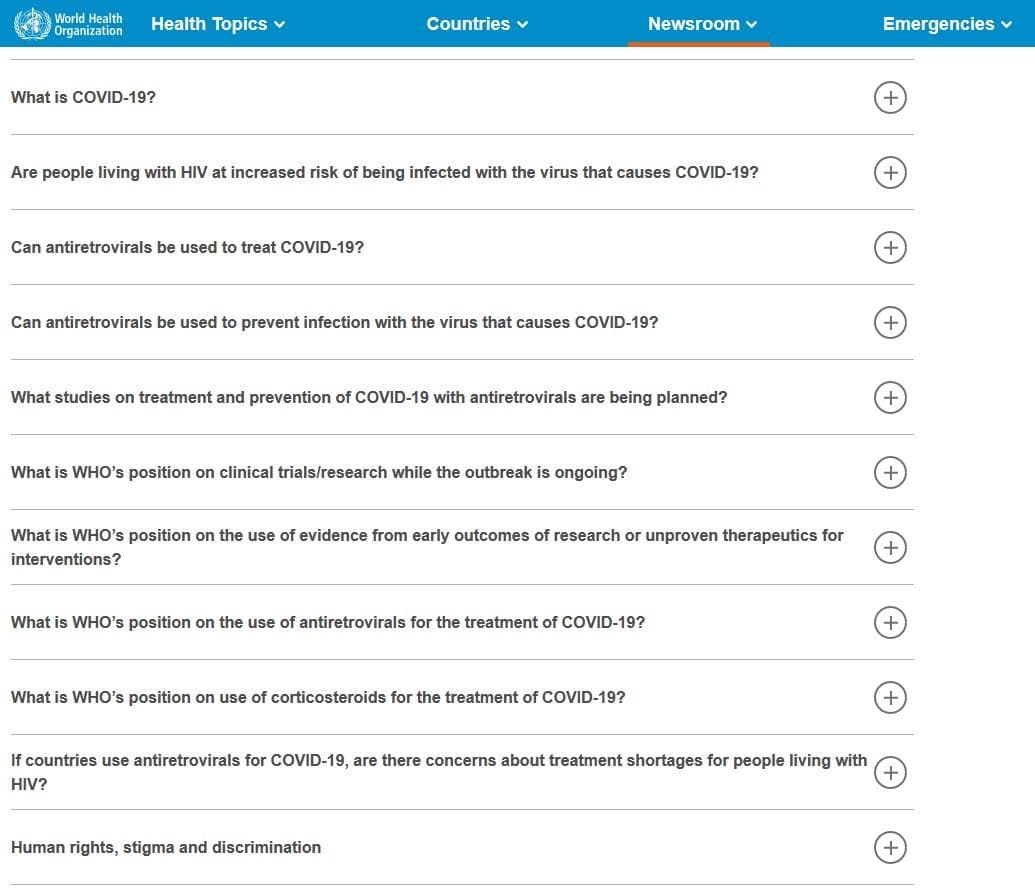Click plus icon for corticosteroids question
The image size is (1035, 891).
pos(890,697)
